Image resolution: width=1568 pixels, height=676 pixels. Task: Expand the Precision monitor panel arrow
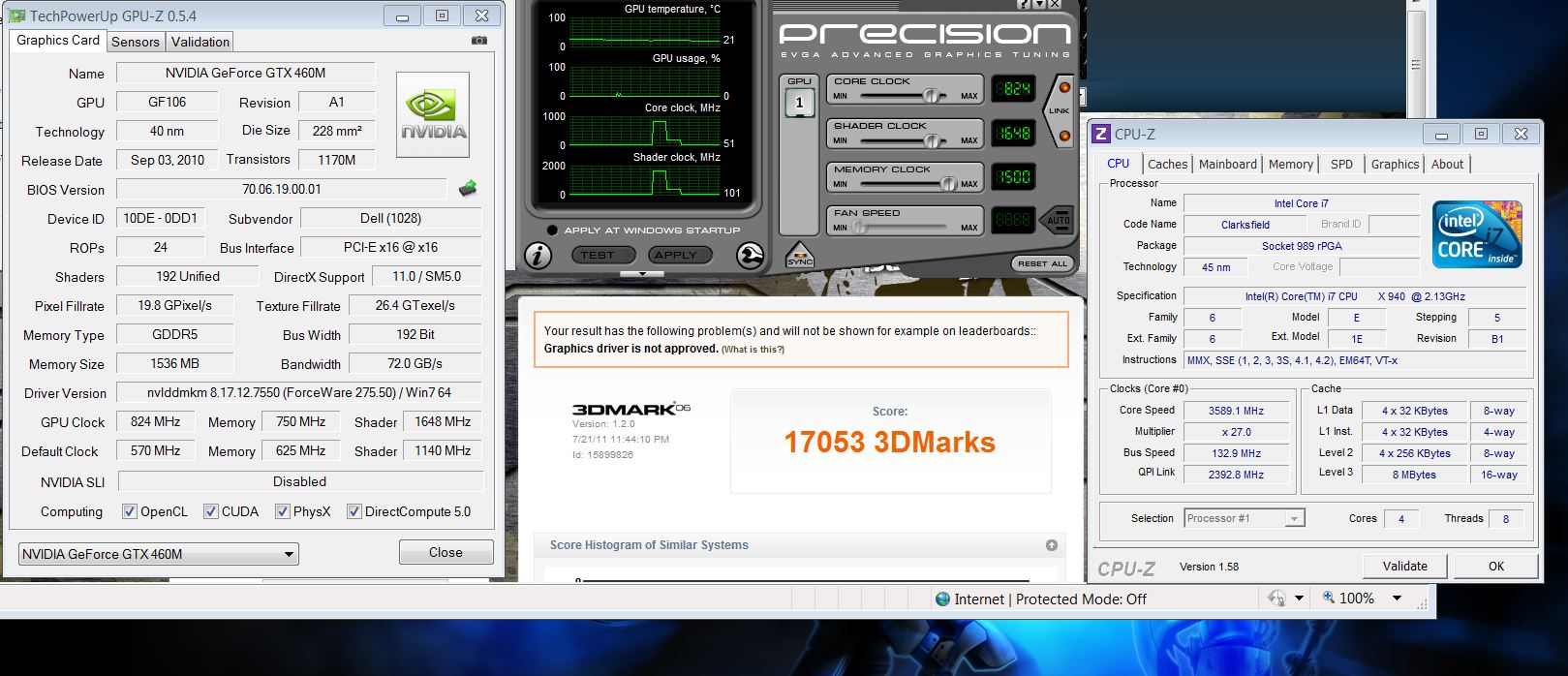(642, 274)
